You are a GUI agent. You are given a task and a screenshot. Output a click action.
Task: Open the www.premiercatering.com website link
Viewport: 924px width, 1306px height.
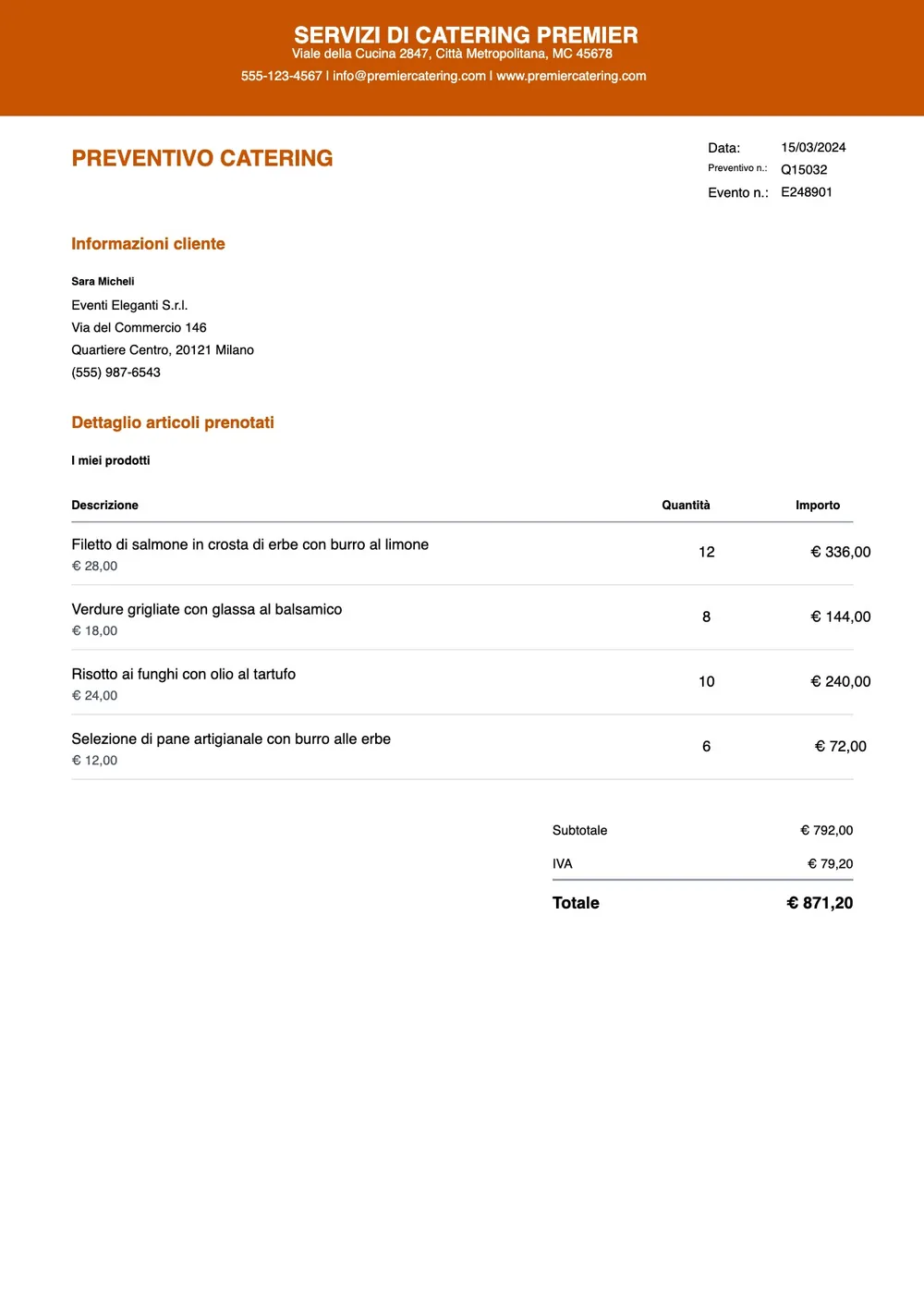tap(571, 76)
